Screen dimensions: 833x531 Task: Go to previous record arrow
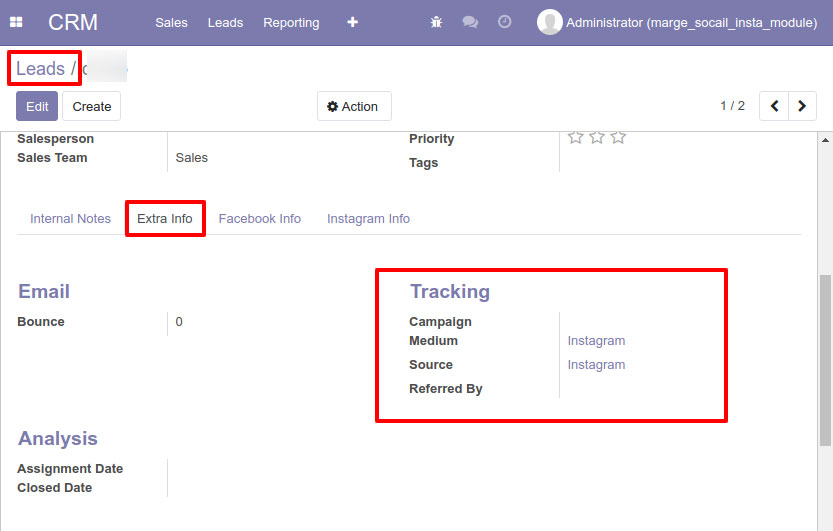(x=774, y=106)
